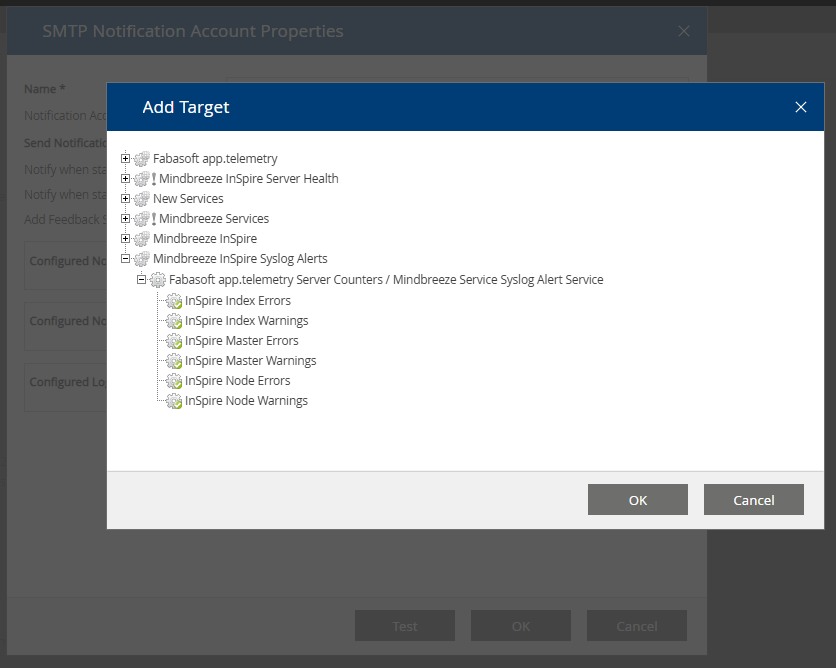
Task: Confirm the Add Target dialog with OK
Action: point(637,500)
